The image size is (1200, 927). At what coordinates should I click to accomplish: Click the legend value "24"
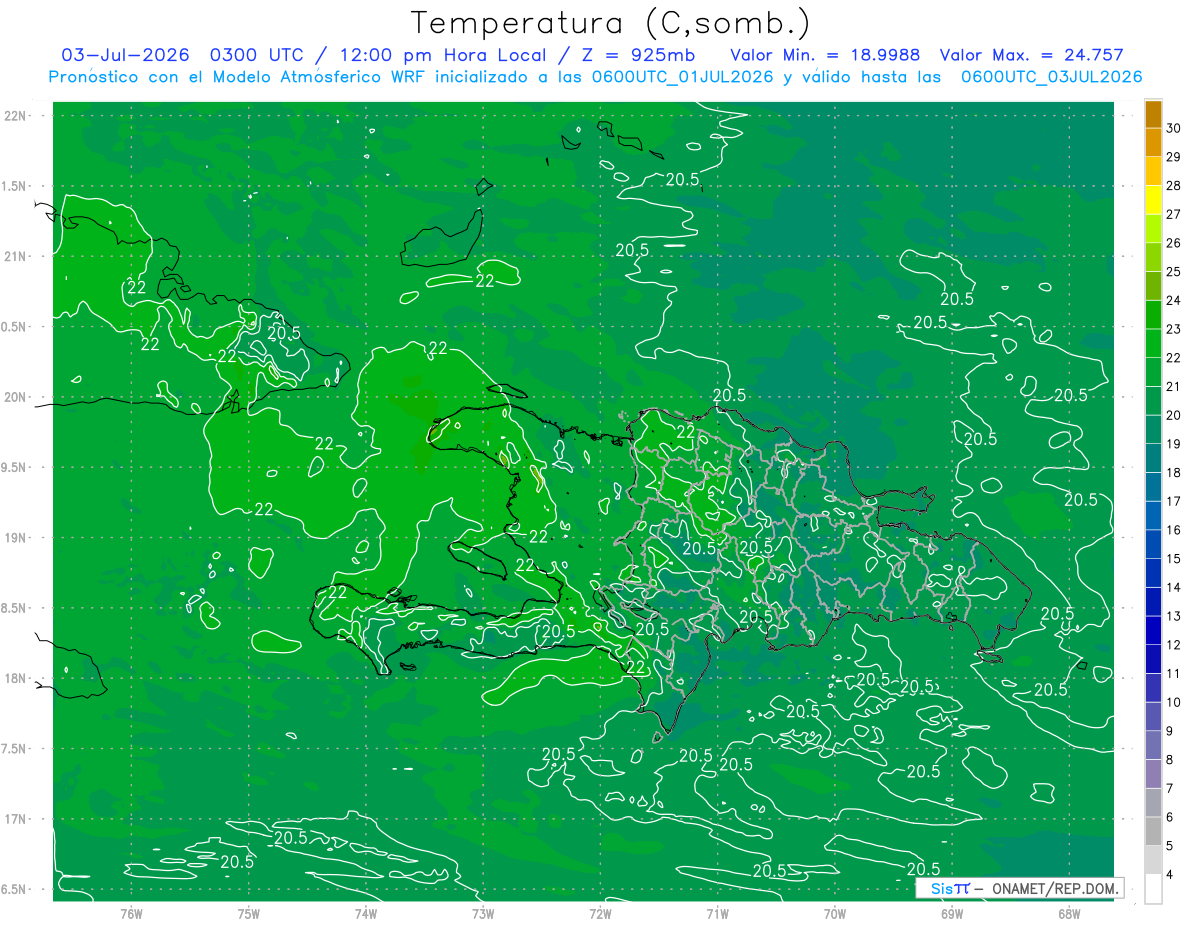coord(1174,301)
